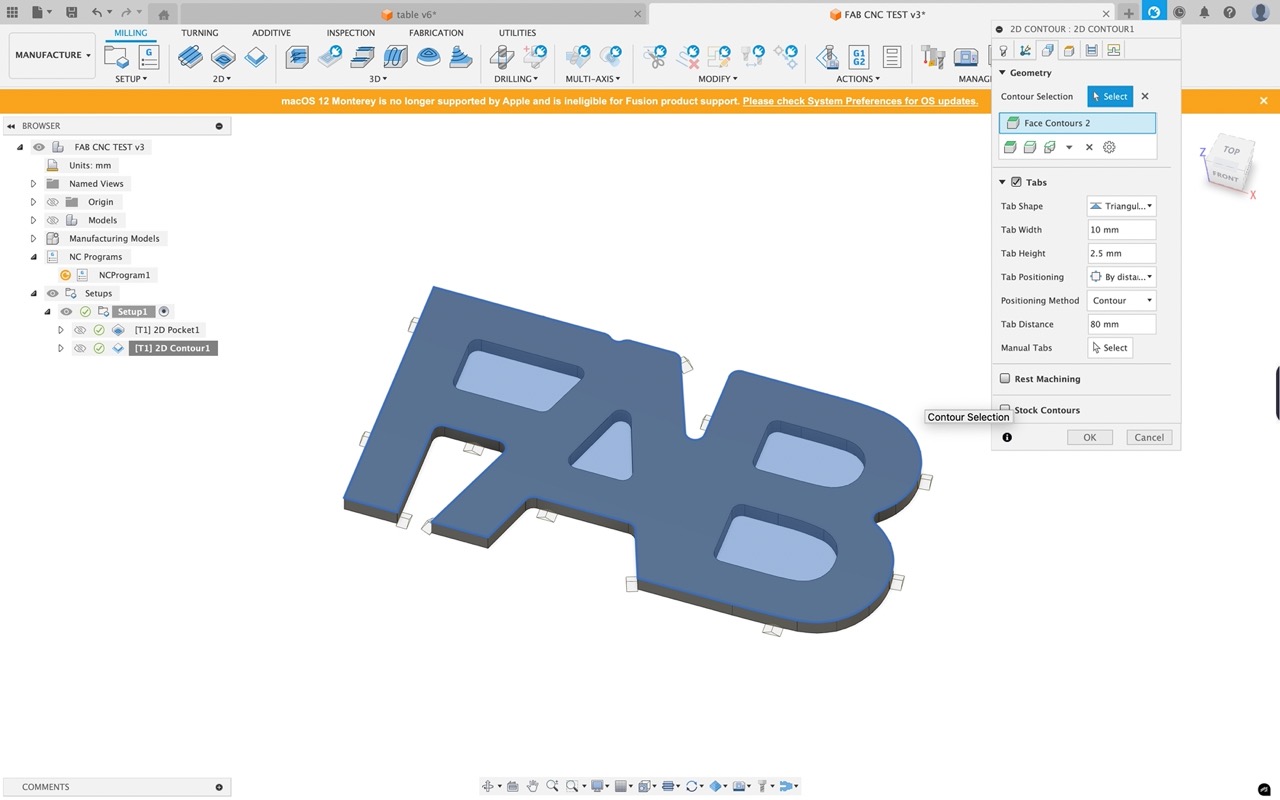Expand the Named Views tree node
The height and width of the screenshot is (800, 1280).
pyautogui.click(x=33, y=184)
